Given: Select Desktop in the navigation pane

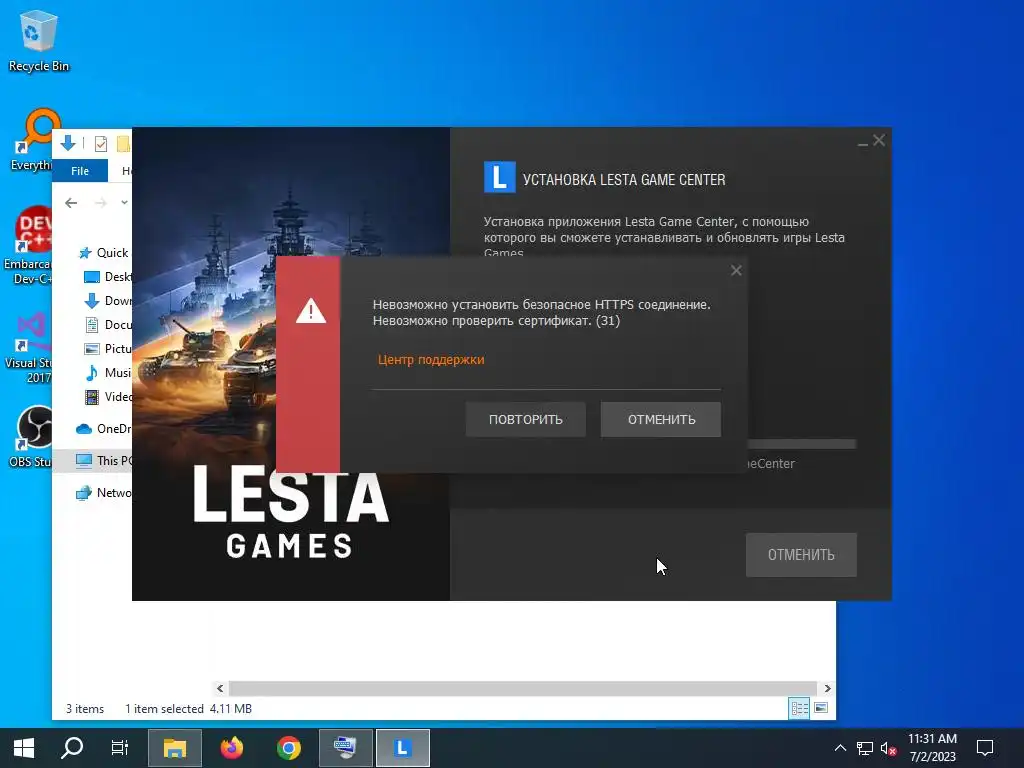Looking at the screenshot, I should pyautogui.click(x=108, y=277).
